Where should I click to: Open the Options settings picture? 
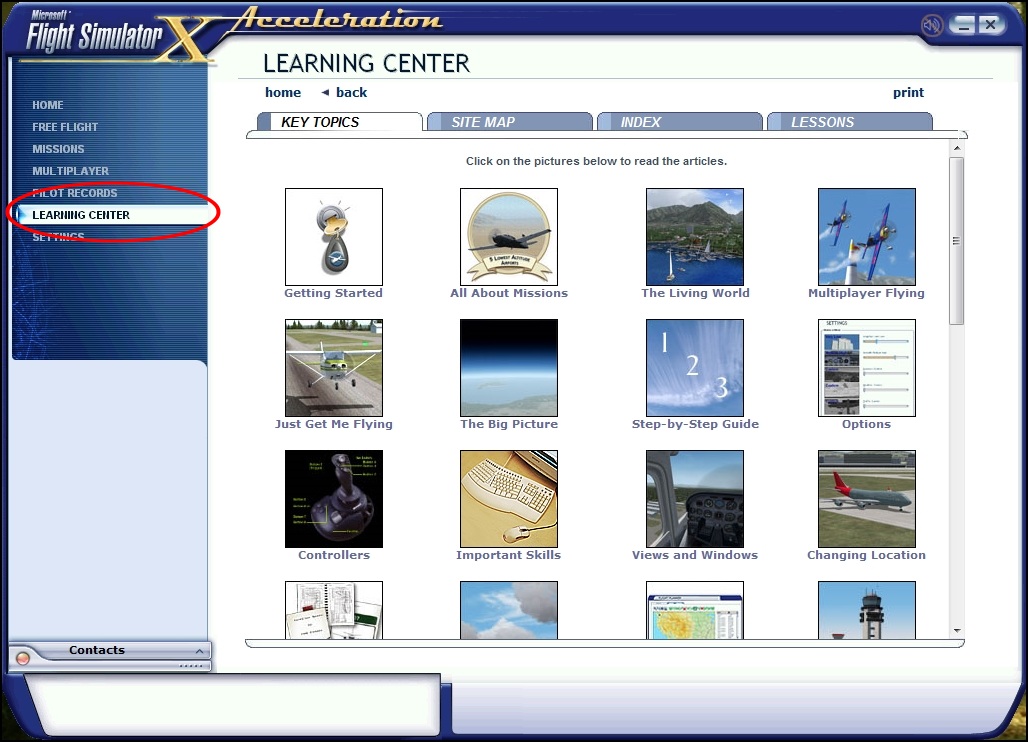click(867, 368)
